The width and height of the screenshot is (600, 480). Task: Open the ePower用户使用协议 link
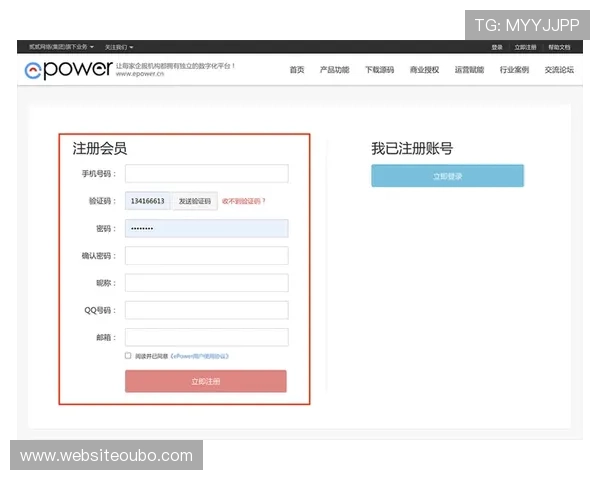[199, 356]
